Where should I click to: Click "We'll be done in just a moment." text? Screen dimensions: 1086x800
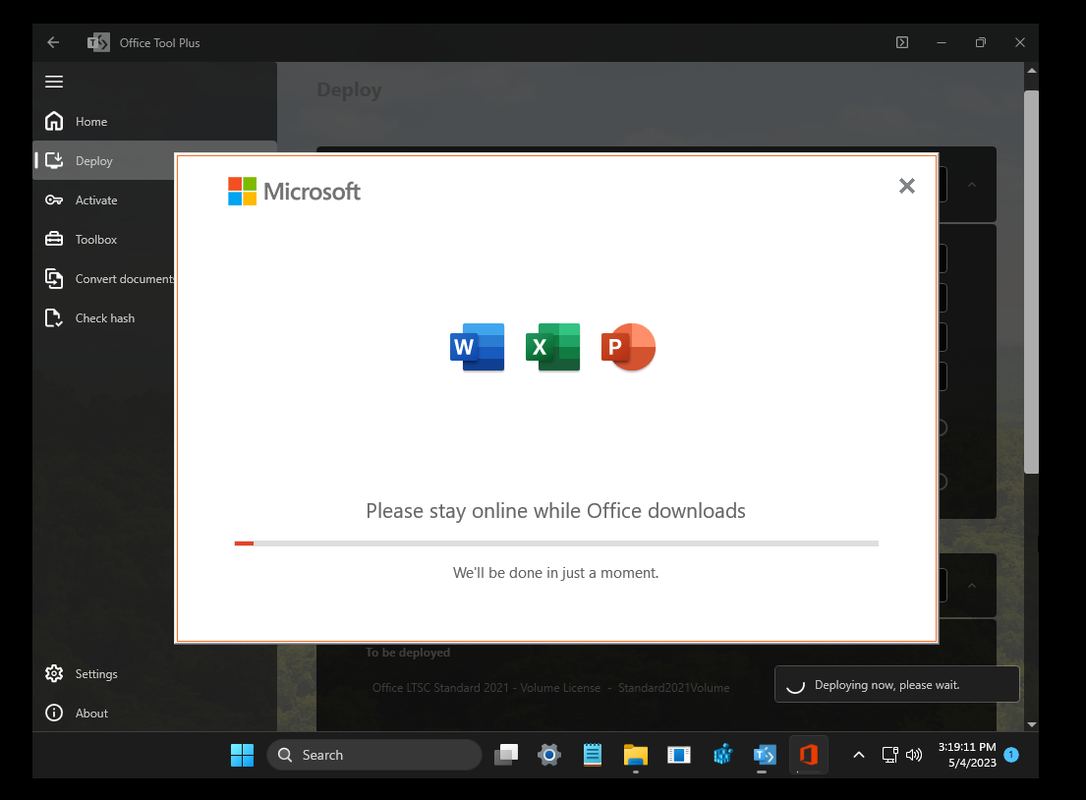click(x=555, y=573)
